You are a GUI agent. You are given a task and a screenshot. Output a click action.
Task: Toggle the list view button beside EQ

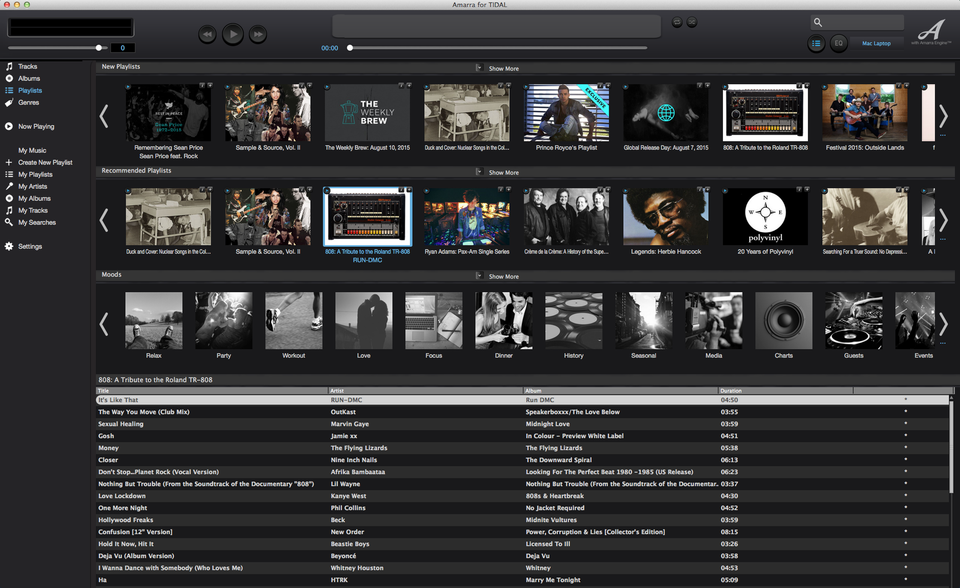816,43
